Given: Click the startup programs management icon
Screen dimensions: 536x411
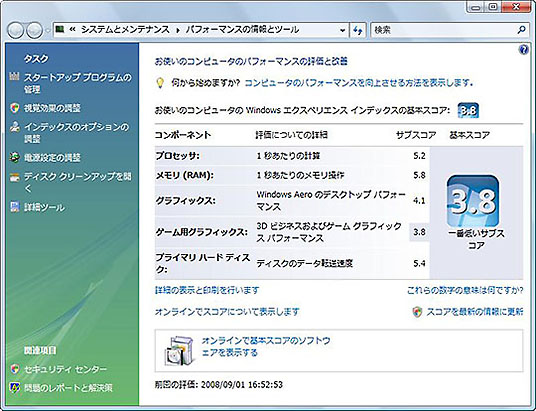Looking at the screenshot, I should 14,77.
